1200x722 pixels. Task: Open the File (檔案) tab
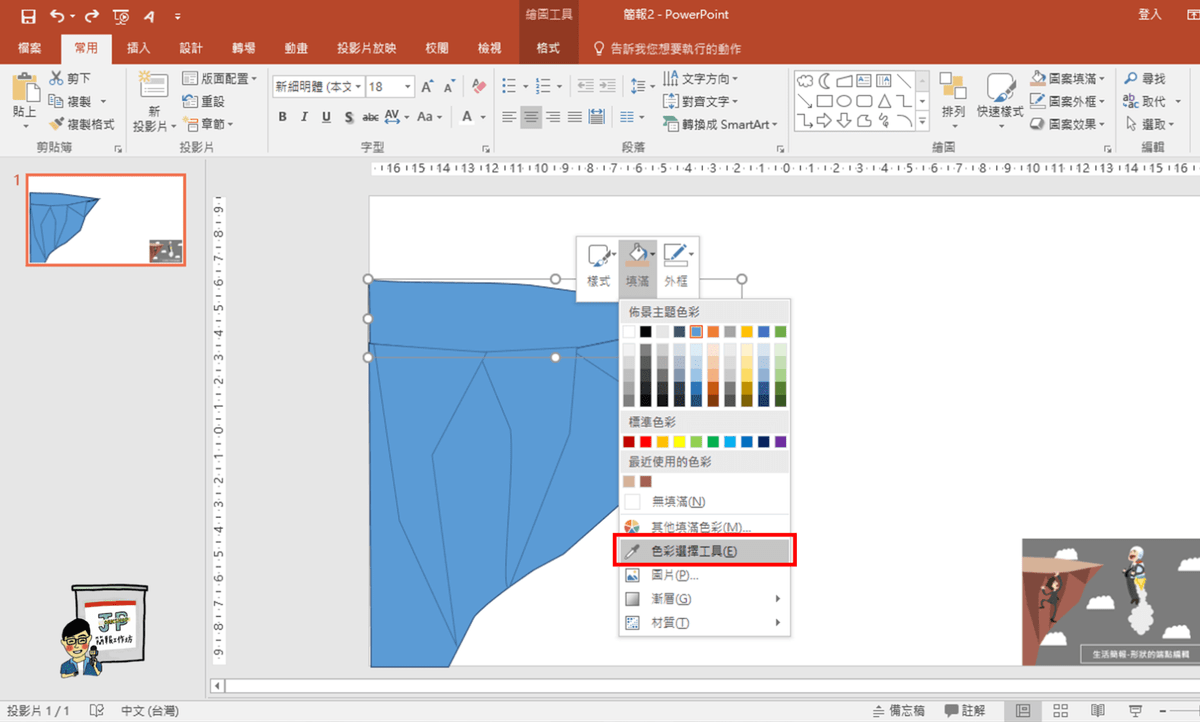click(29, 48)
